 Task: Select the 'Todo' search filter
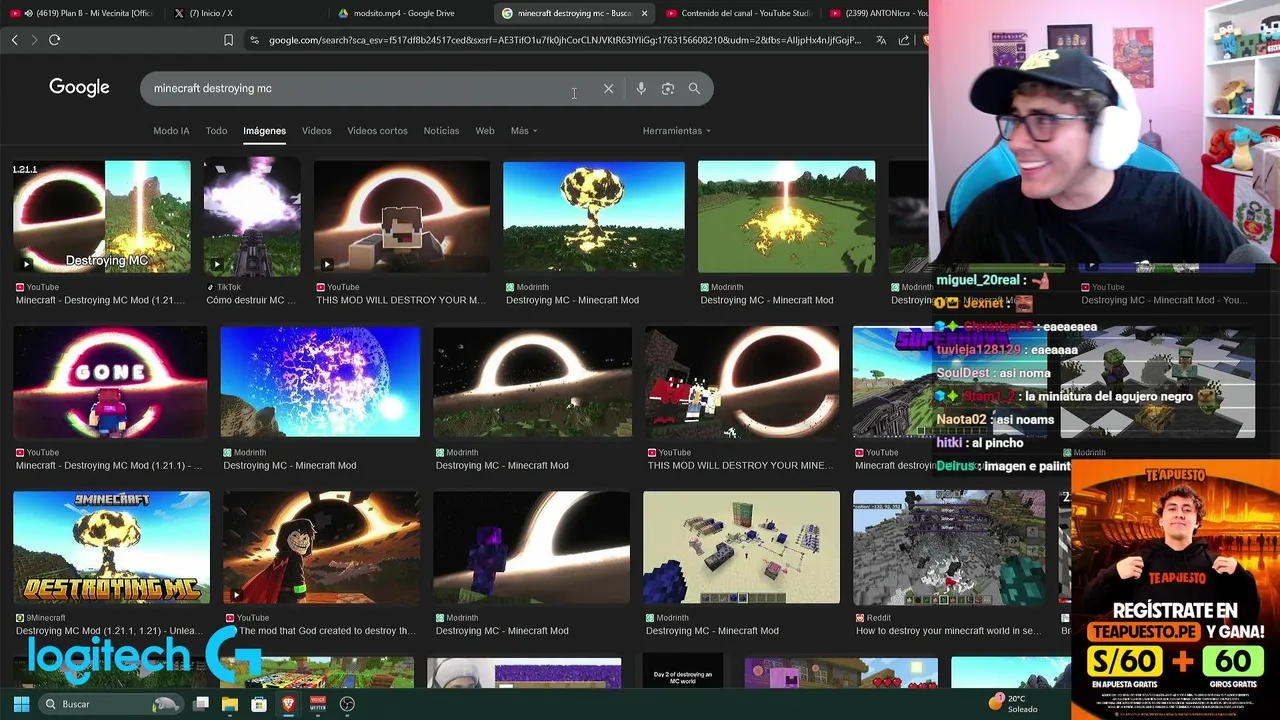[x=216, y=131]
